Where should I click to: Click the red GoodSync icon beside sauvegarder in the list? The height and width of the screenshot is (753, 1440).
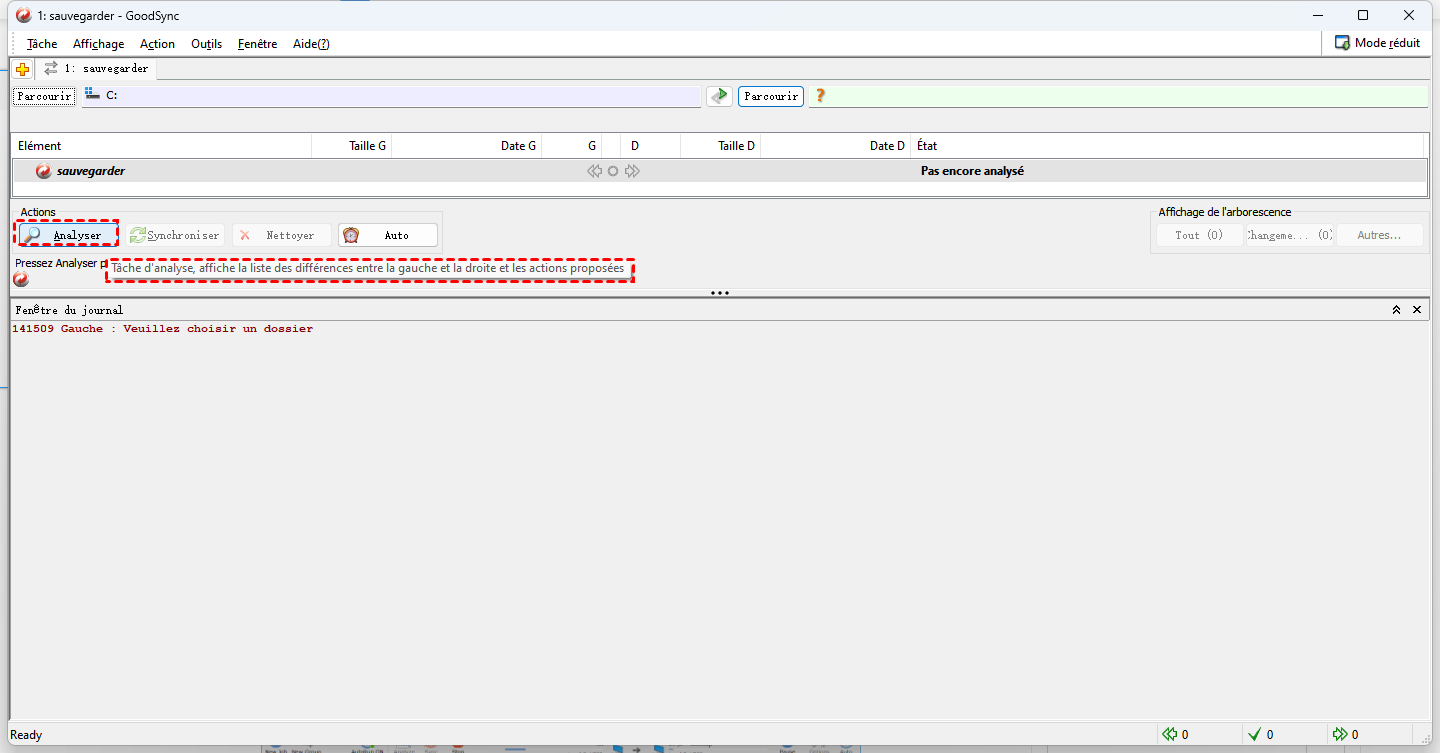click(43, 171)
